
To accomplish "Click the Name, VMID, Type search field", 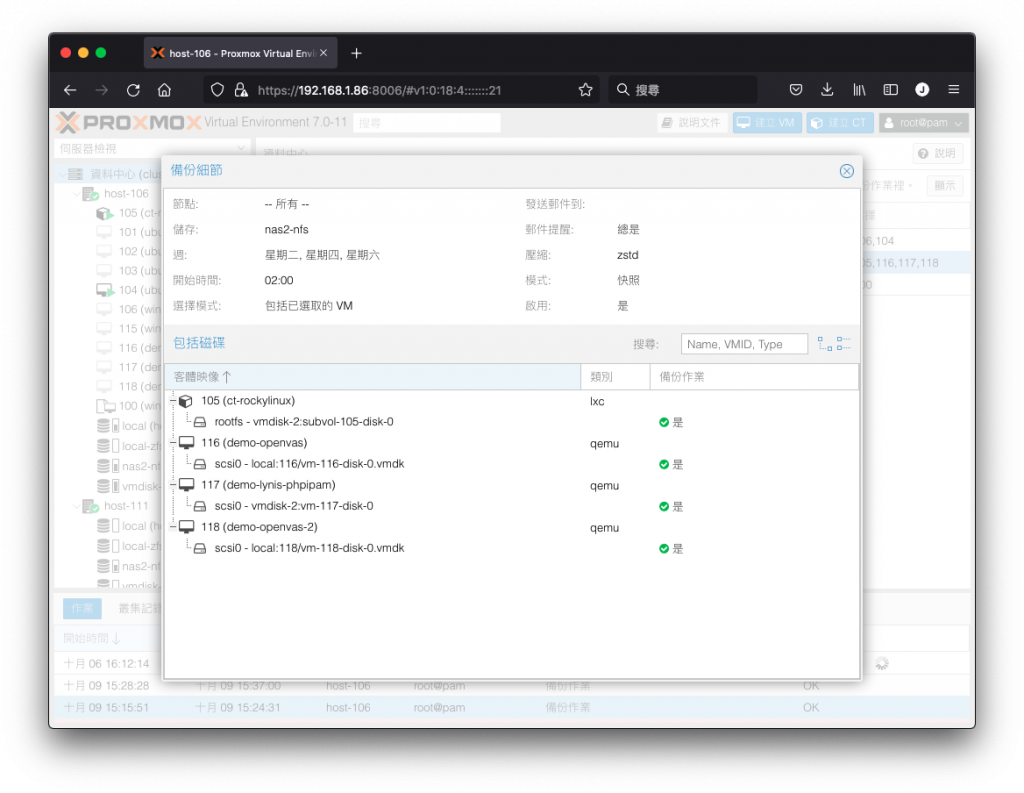I will tap(744, 344).
